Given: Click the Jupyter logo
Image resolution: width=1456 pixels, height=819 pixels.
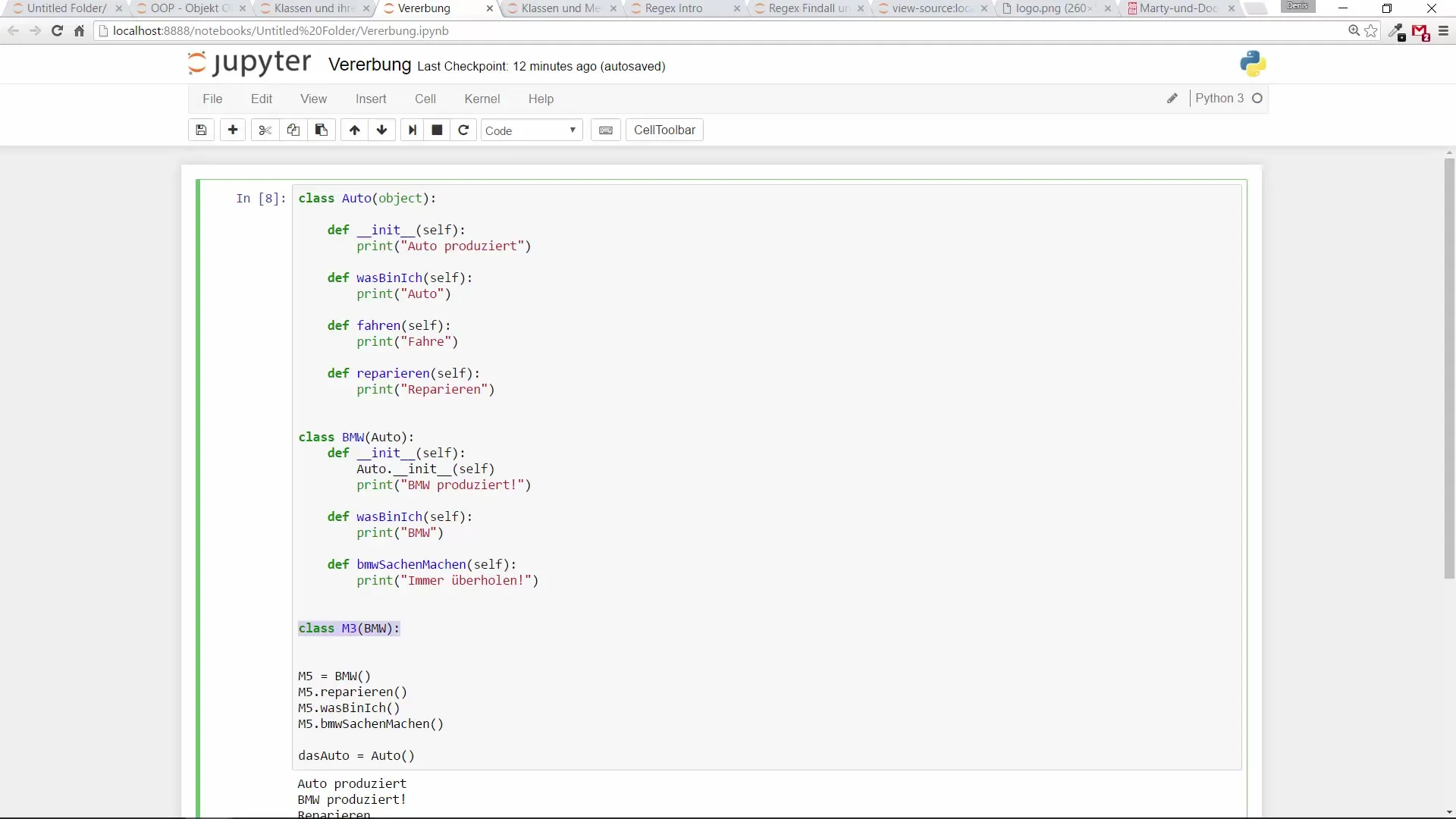Looking at the screenshot, I should click(249, 63).
